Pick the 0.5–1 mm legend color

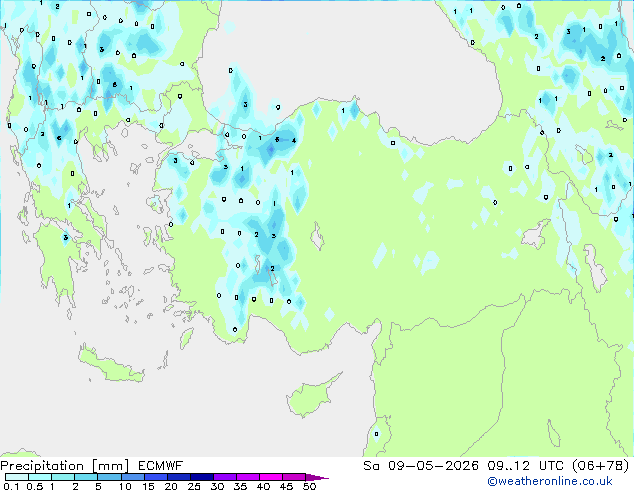pyautogui.click(x=40, y=477)
